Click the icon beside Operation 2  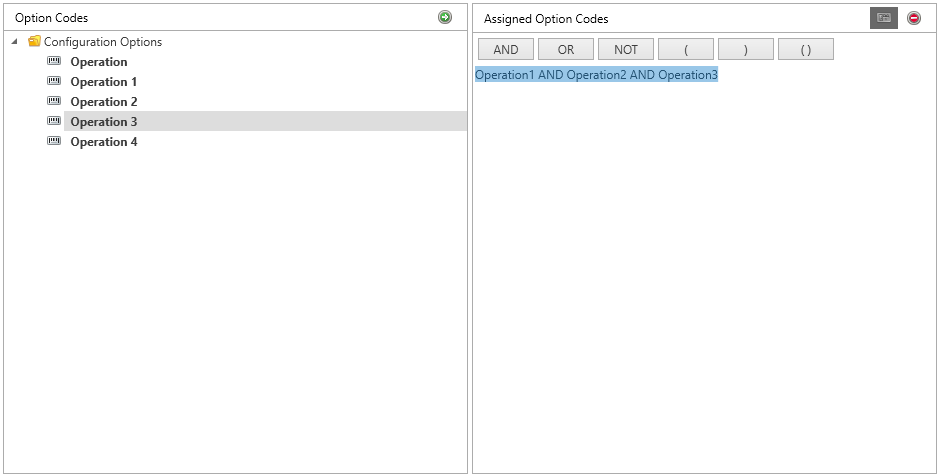click(54, 102)
